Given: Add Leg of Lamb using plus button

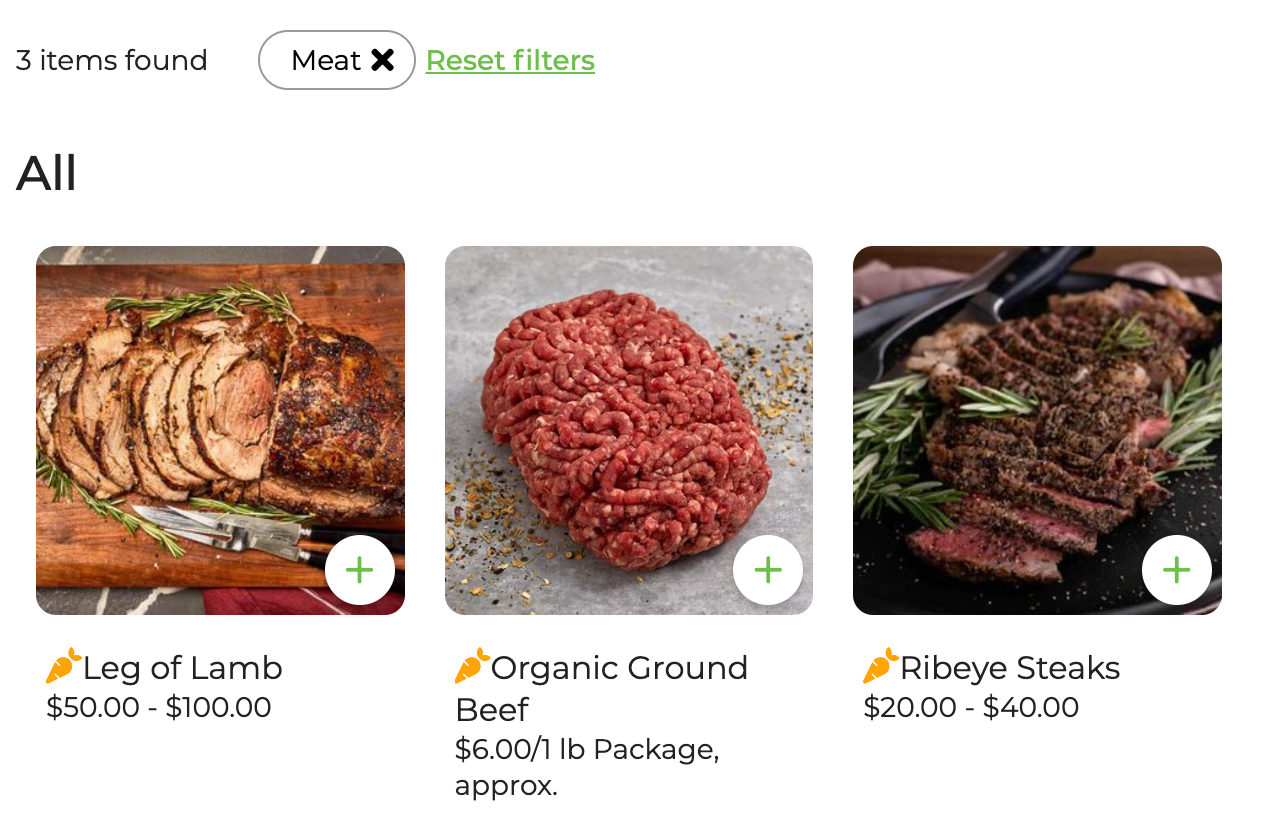Looking at the screenshot, I should [359, 570].
